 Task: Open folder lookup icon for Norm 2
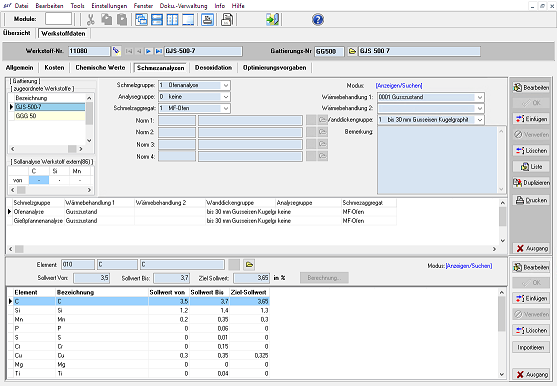322,132
